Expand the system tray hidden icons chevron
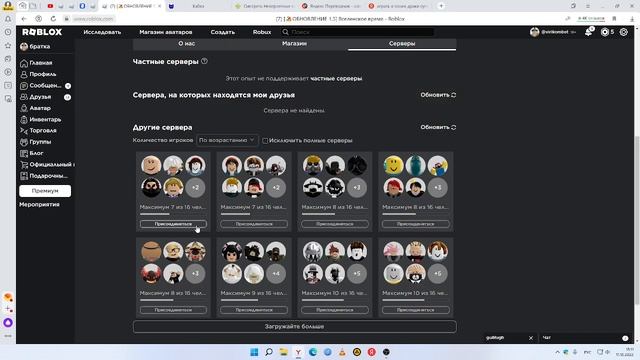Viewport: 640px width, 360px height. pos(557,352)
